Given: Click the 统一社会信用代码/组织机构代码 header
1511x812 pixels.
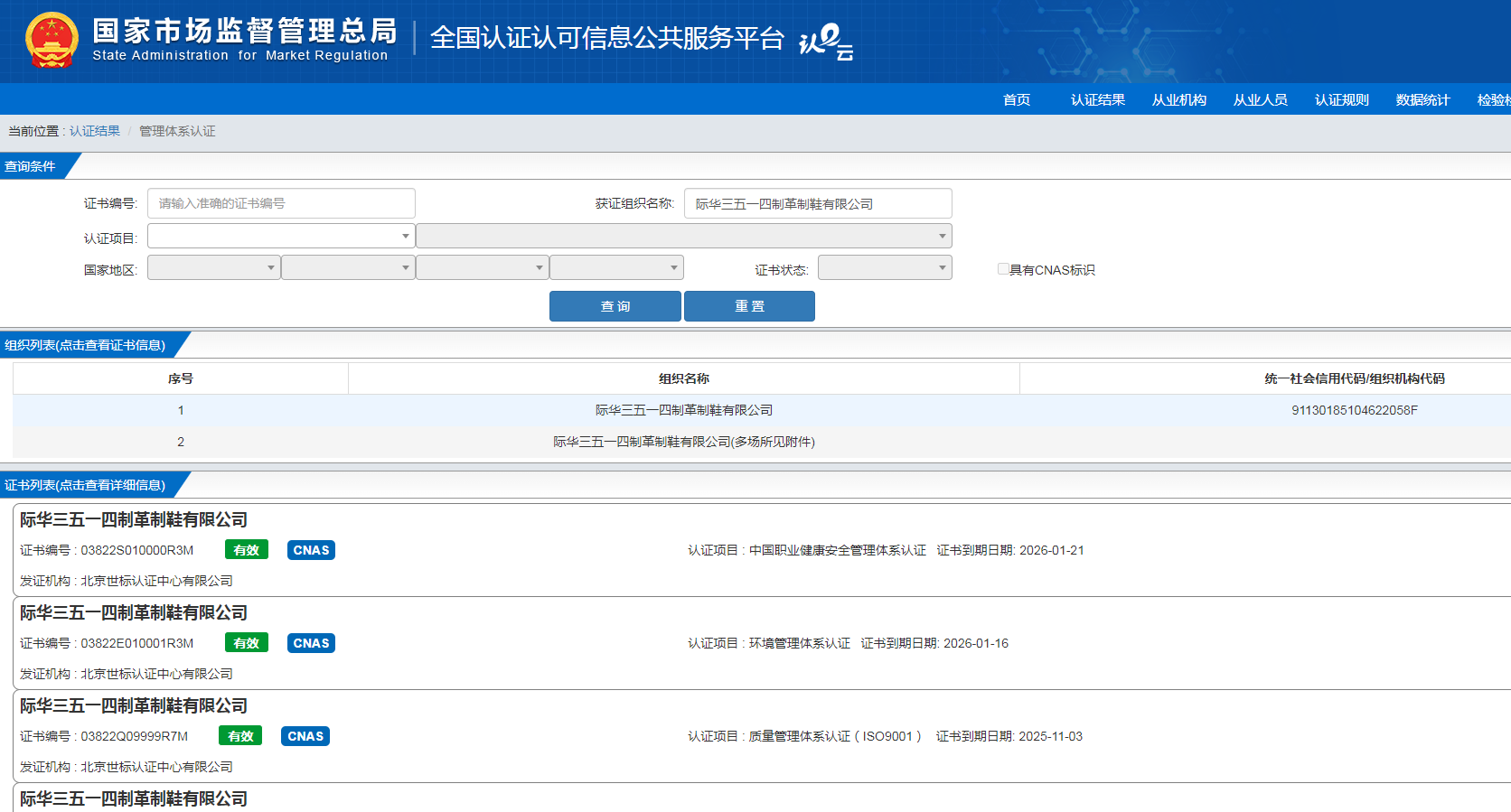Looking at the screenshot, I should point(1355,378).
